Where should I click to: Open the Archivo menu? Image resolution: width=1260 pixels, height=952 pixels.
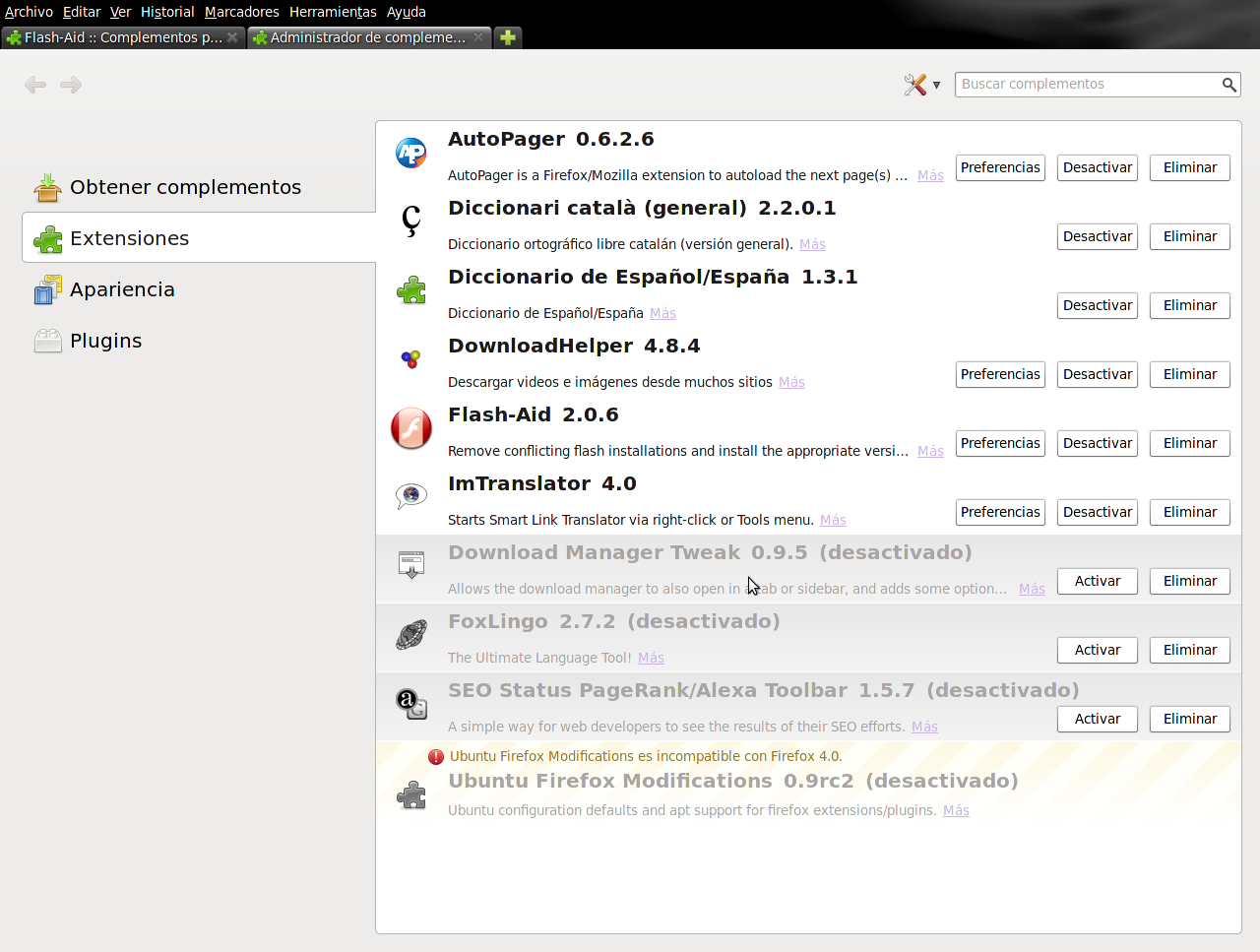tap(29, 12)
